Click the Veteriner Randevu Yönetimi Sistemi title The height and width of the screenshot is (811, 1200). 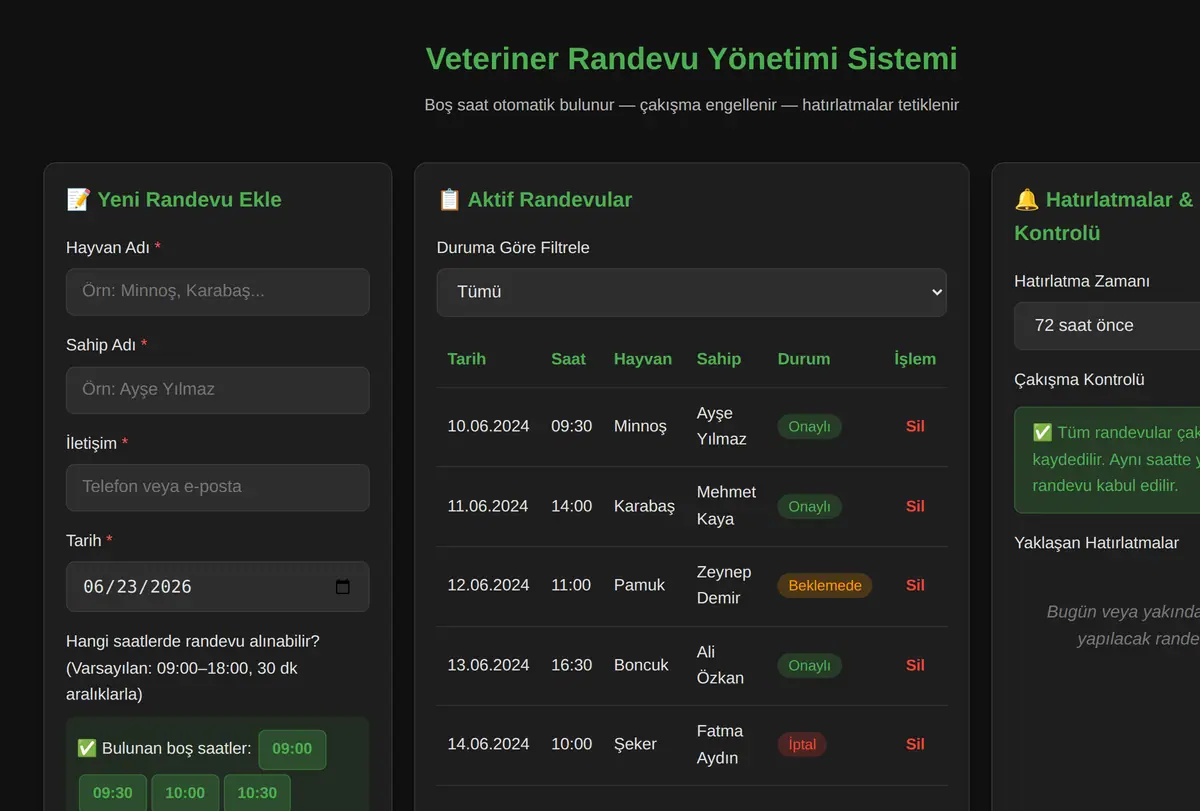click(692, 58)
